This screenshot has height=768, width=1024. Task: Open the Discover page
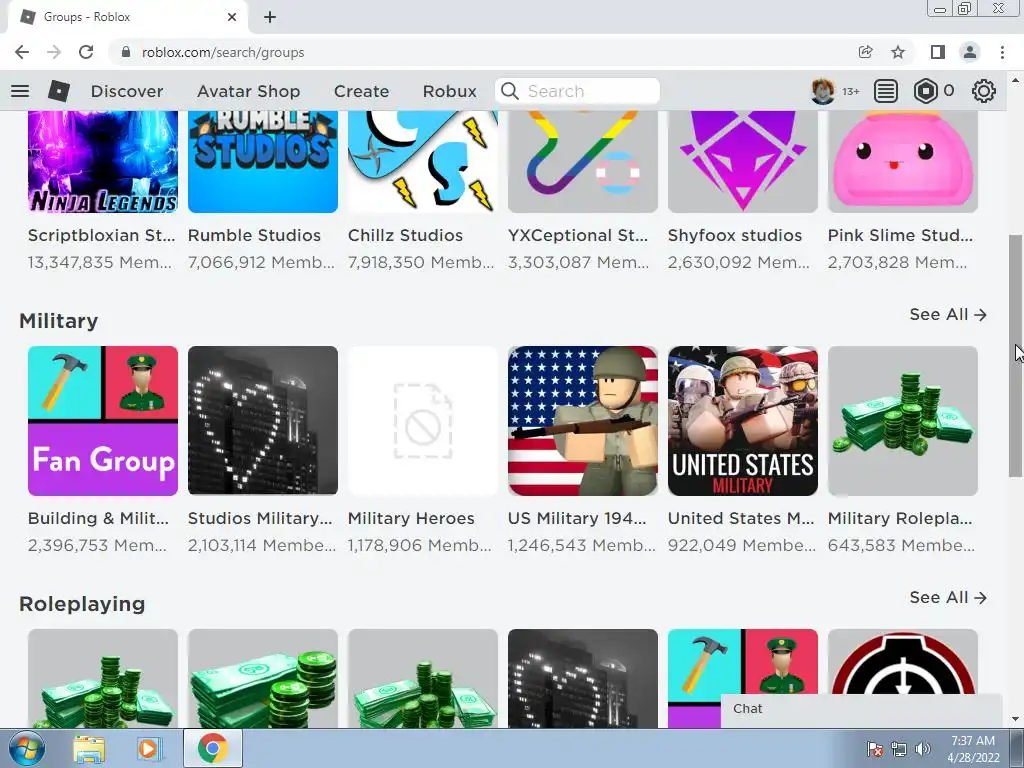tap(127, 91)
